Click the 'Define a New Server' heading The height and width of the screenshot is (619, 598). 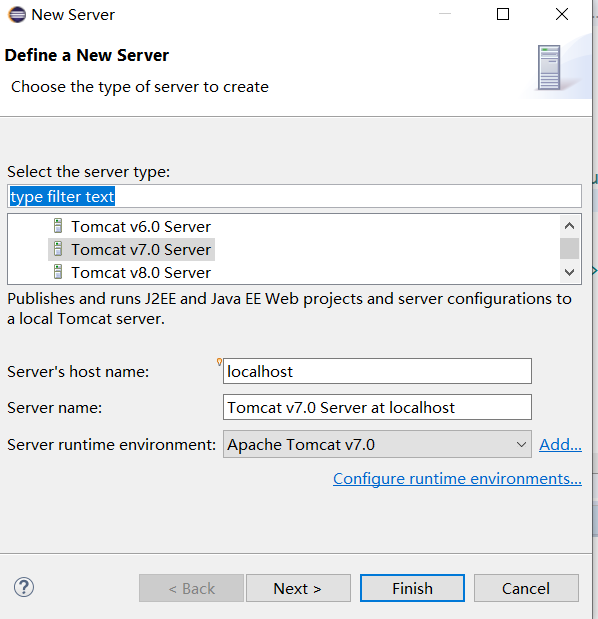[x=87, y=55]
